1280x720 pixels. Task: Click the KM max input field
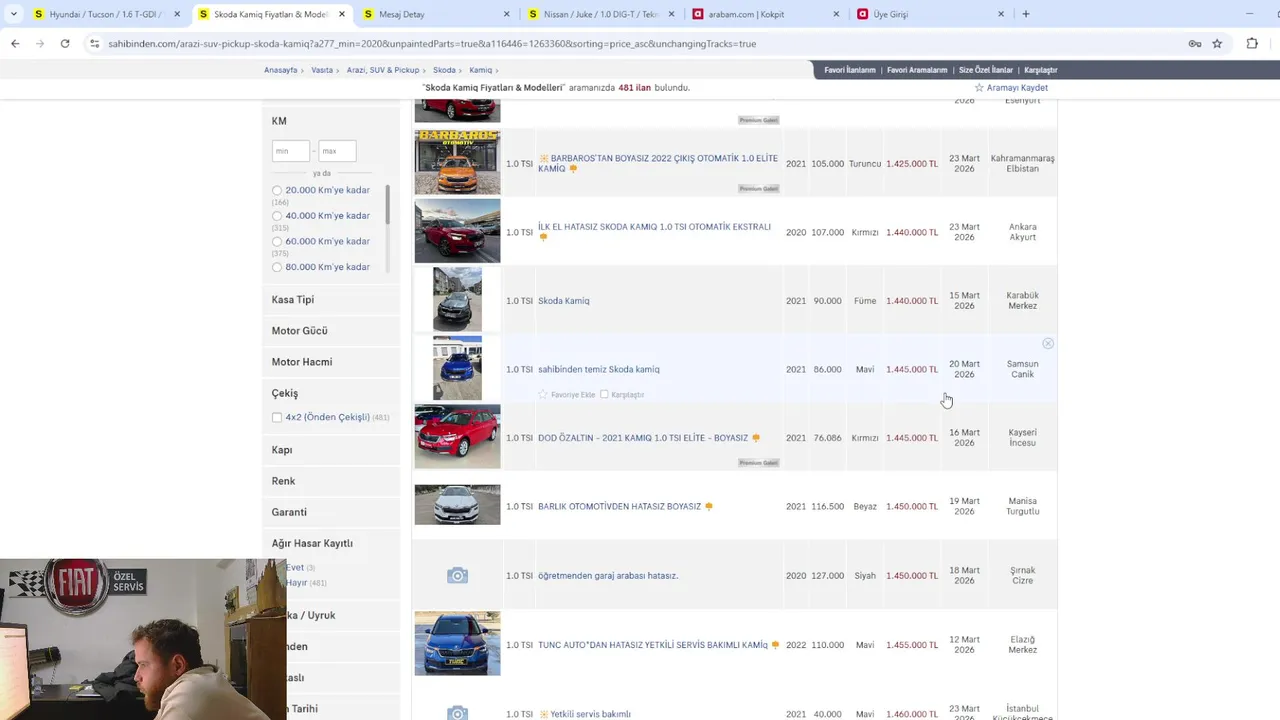click(337, 151)
